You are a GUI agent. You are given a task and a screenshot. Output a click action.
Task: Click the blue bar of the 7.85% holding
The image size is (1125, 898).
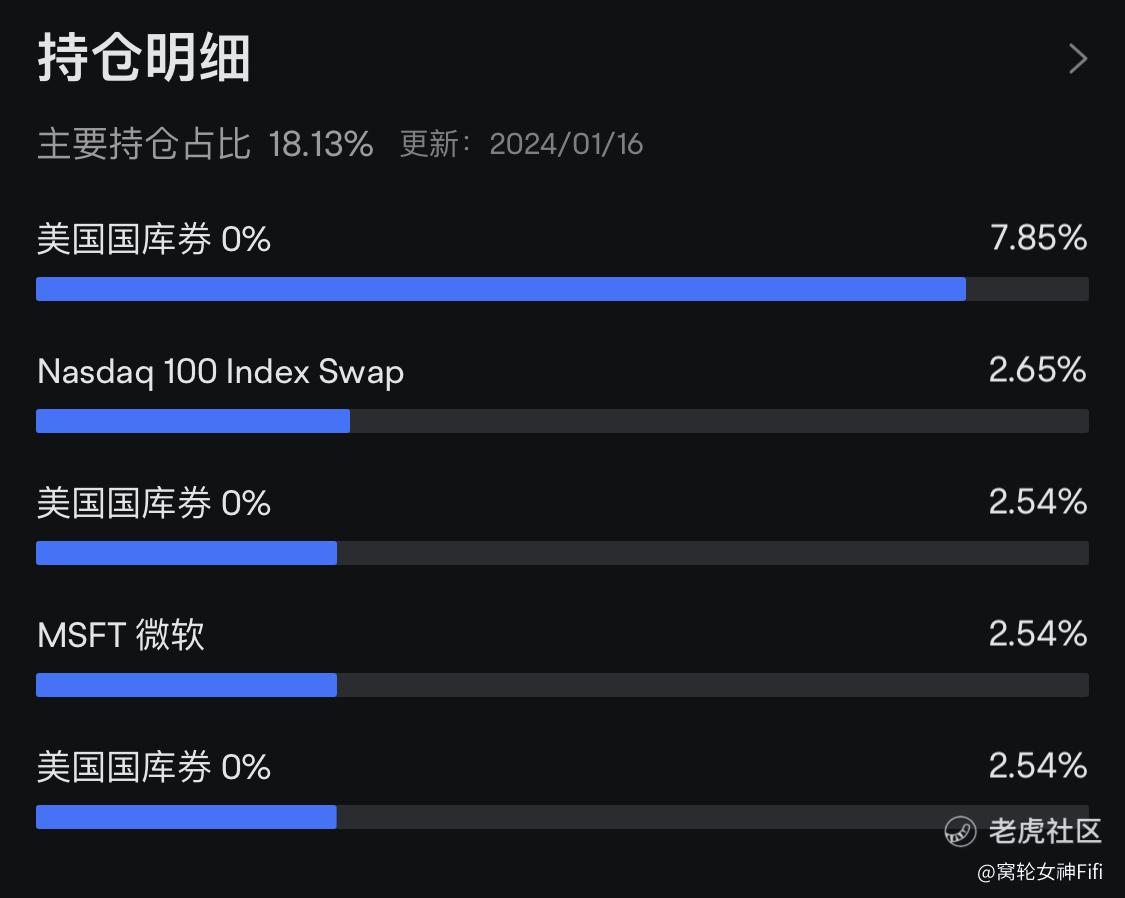(x=500, y=289)
